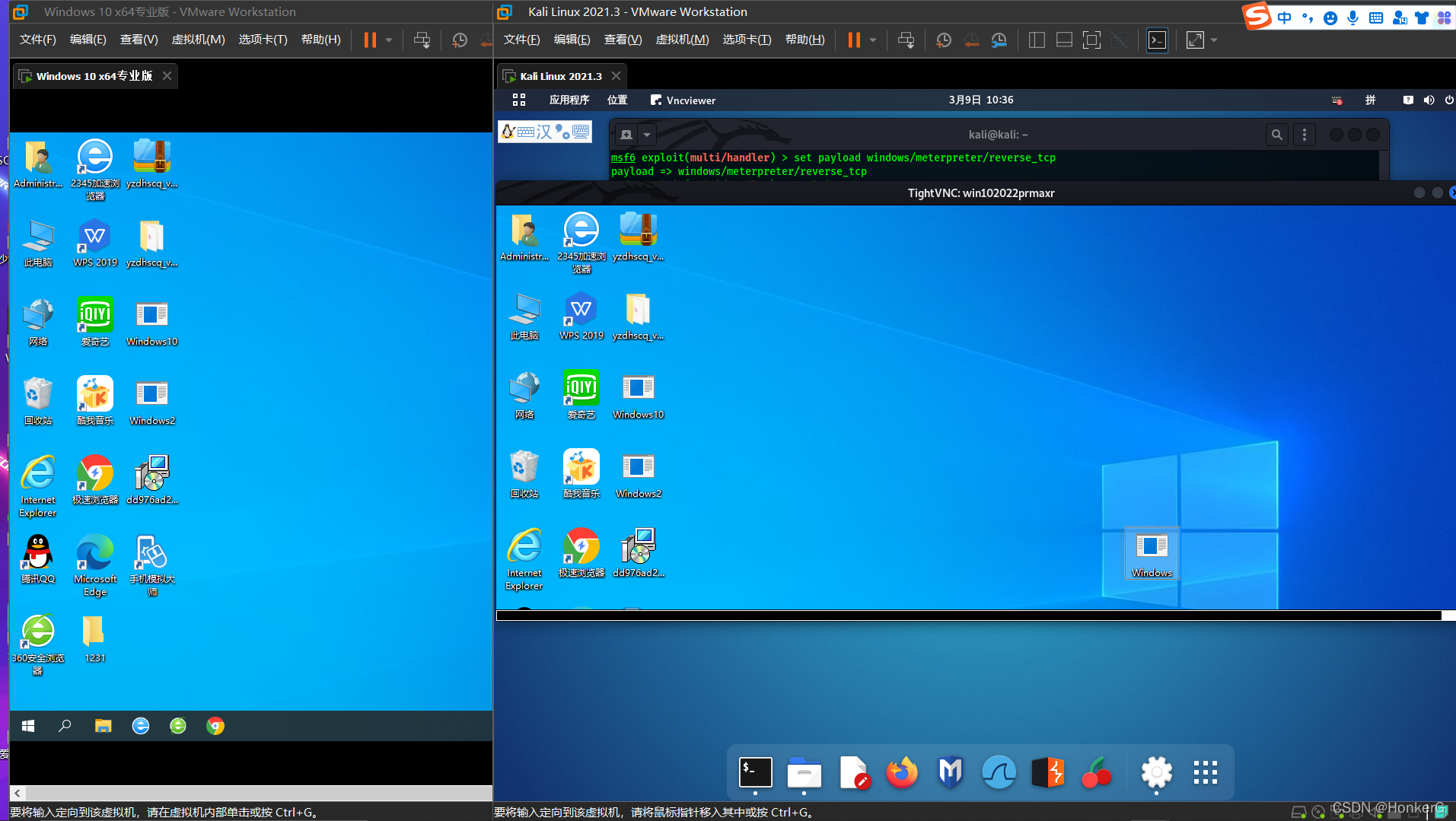The height and width of the screenshot is (821, 1456).
Task: Open the Kali power system menu
Action: [1448, 100]
